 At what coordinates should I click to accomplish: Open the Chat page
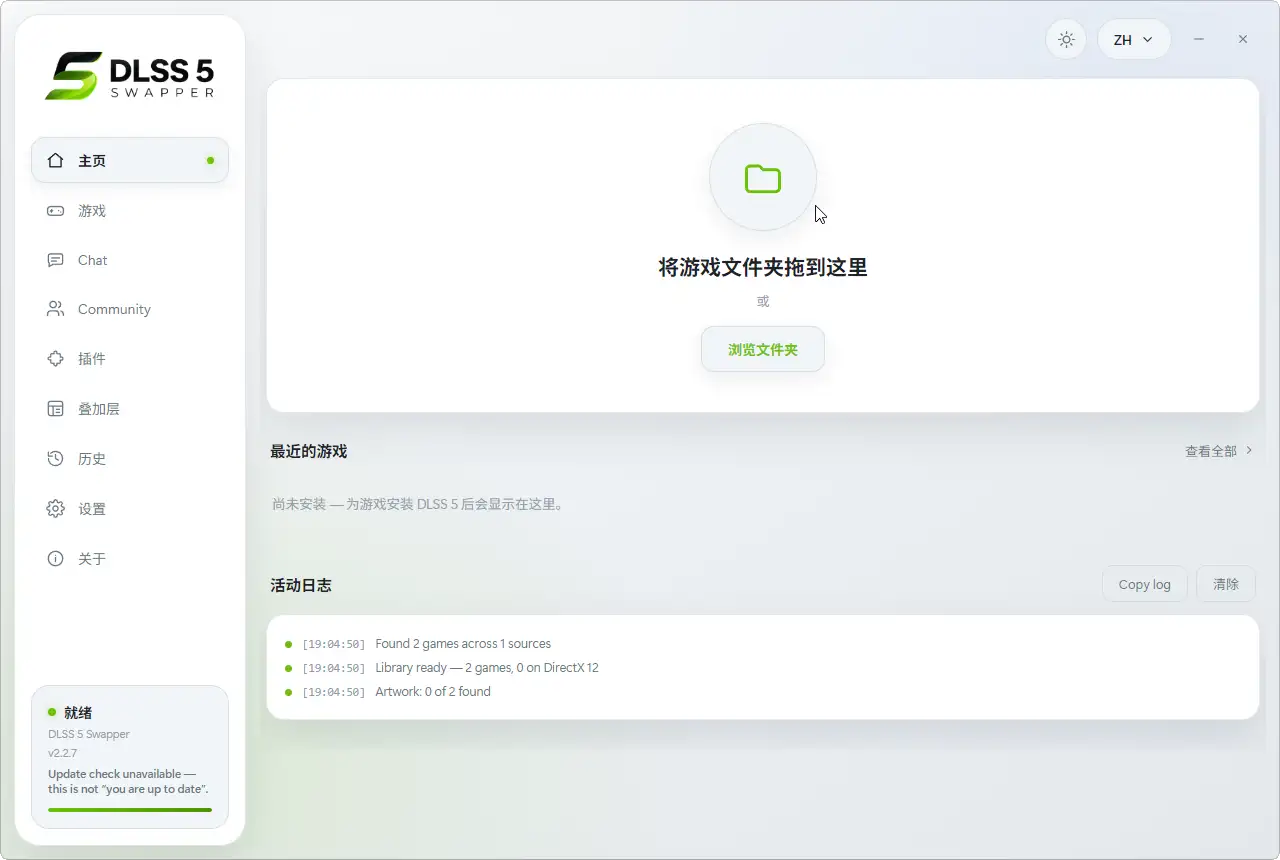pos(130,260)
